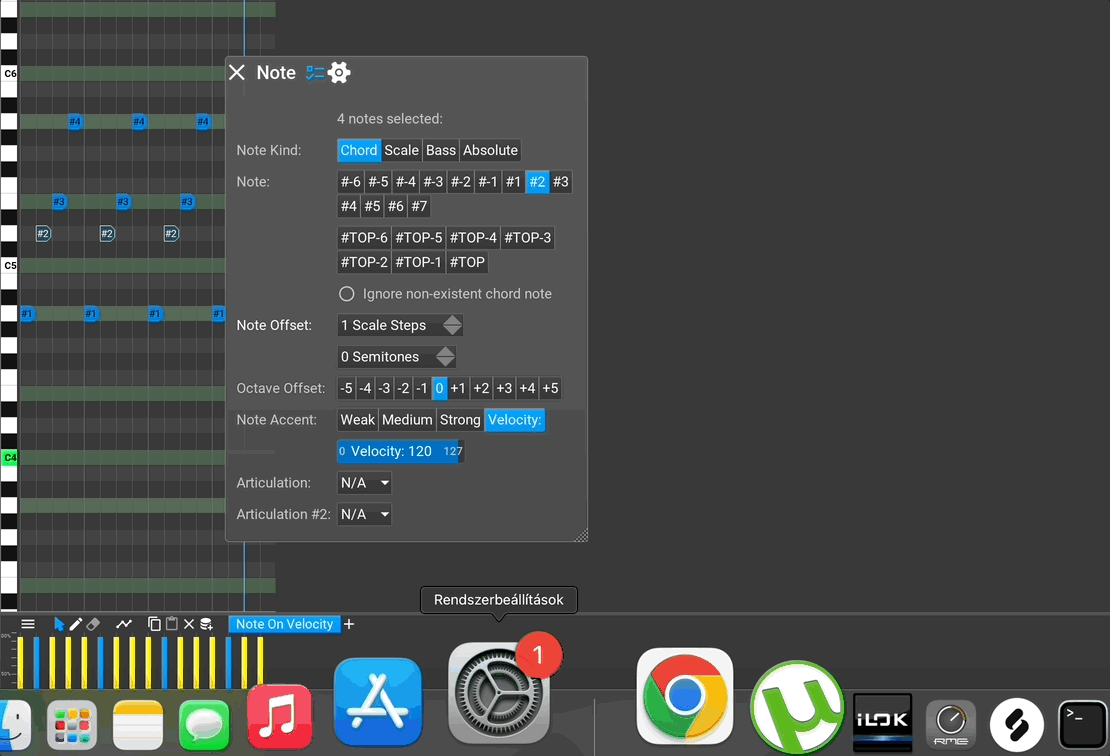Image resolution: width=1110 pixels, height=756 pixels.
Task: Click the copy icon in lane toolbar
Action: [x=154, y=624]
